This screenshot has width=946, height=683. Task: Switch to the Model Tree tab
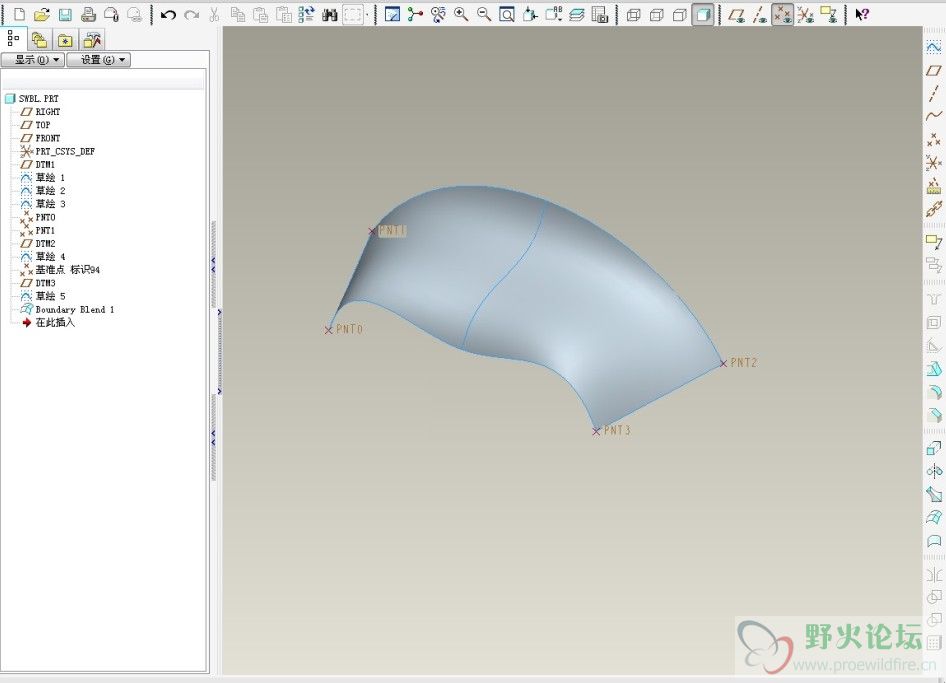coord(13,40)
